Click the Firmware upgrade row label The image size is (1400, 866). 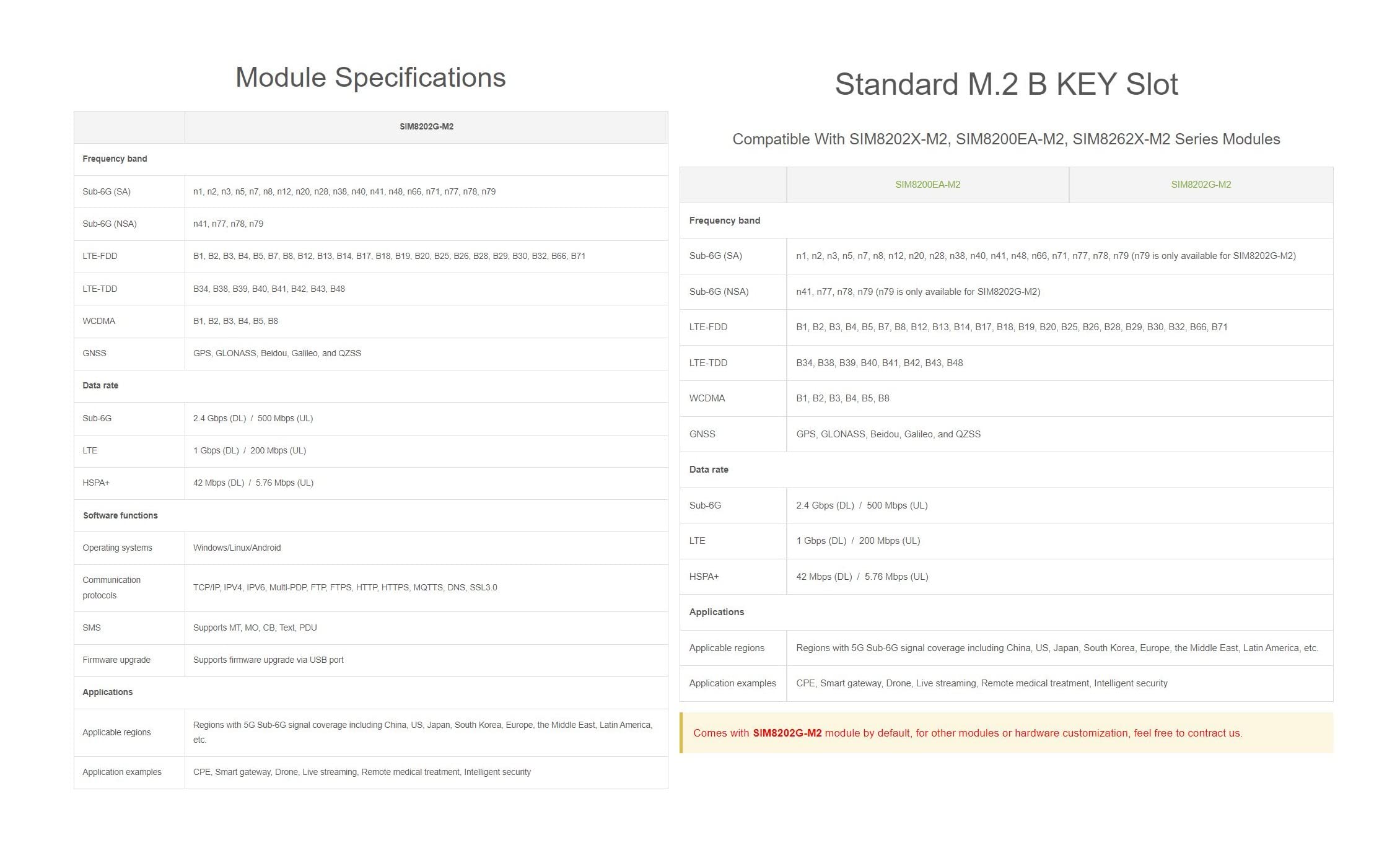[x=116, y=660]
